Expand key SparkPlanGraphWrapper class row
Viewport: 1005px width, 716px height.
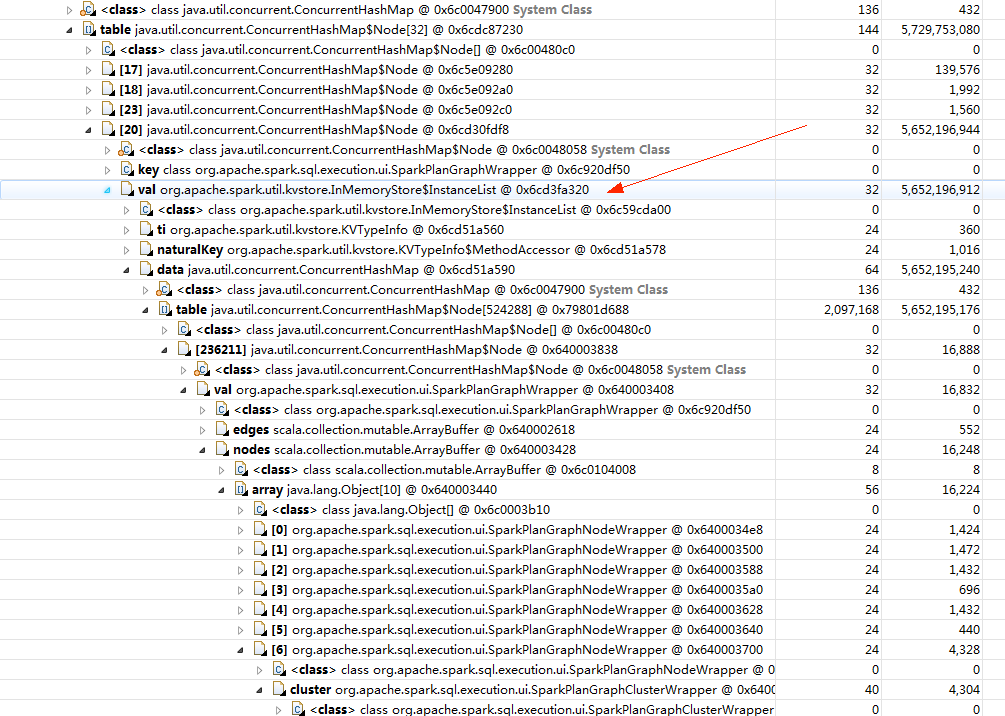pos(107,170)
